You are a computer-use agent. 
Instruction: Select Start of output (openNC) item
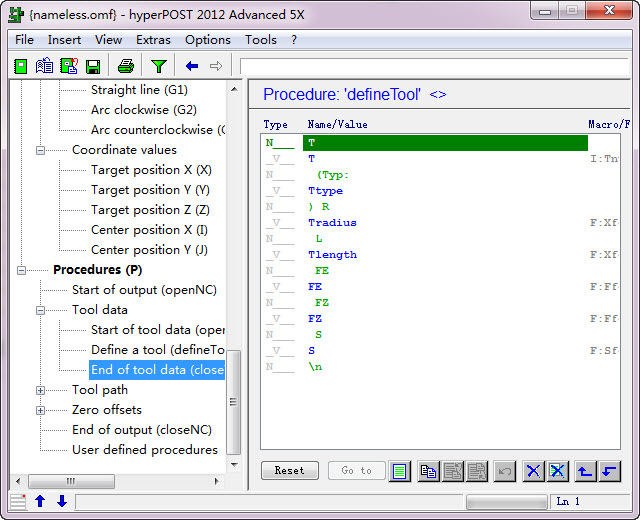[x=144, y=290]
